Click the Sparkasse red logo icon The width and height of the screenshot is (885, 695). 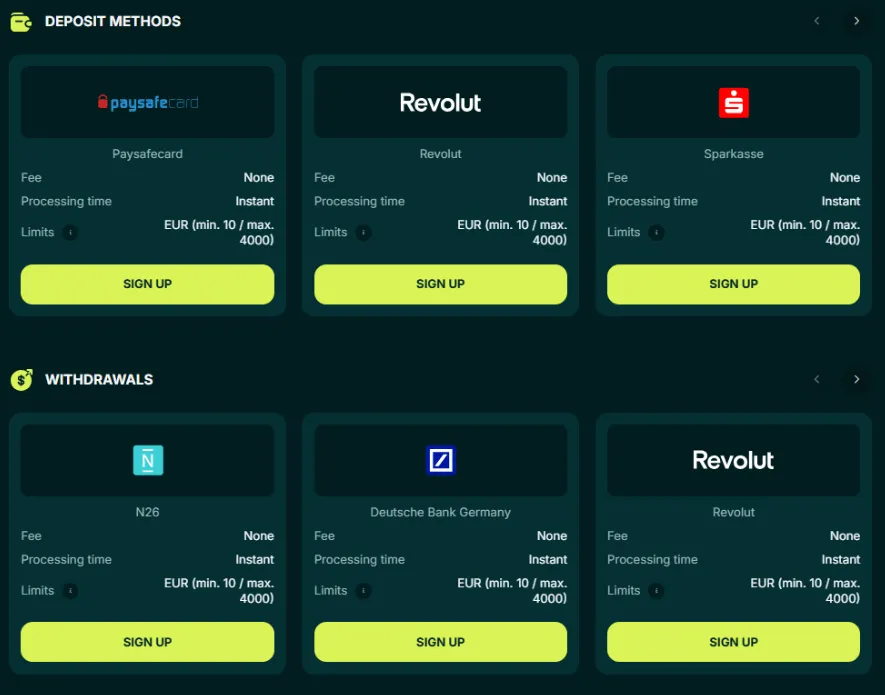click(733, 102)
